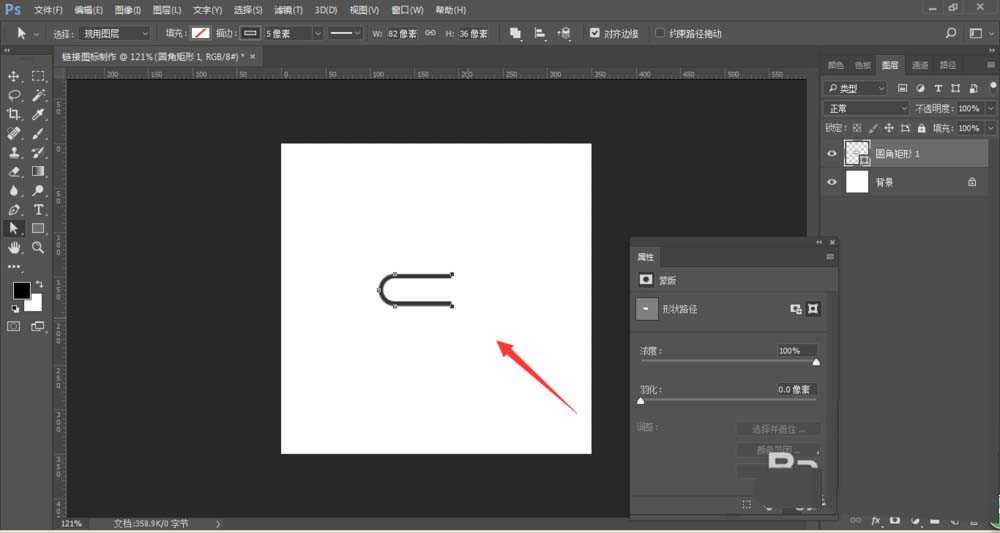
Task: Select the Lasso tool
Action: 15,95
